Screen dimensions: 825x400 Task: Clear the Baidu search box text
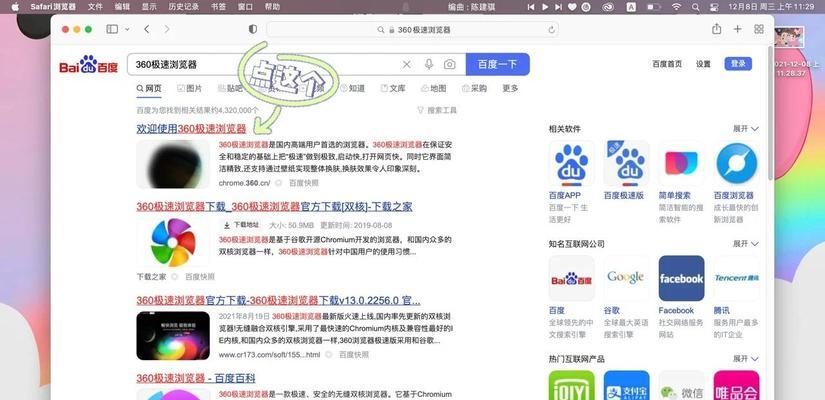click(x=406, y=64)
